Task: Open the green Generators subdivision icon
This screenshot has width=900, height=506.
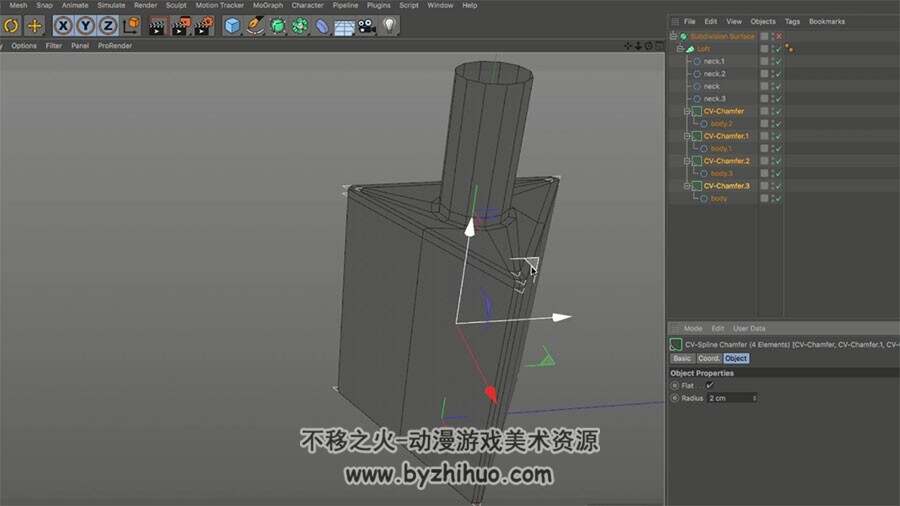Action: (277, 26)
